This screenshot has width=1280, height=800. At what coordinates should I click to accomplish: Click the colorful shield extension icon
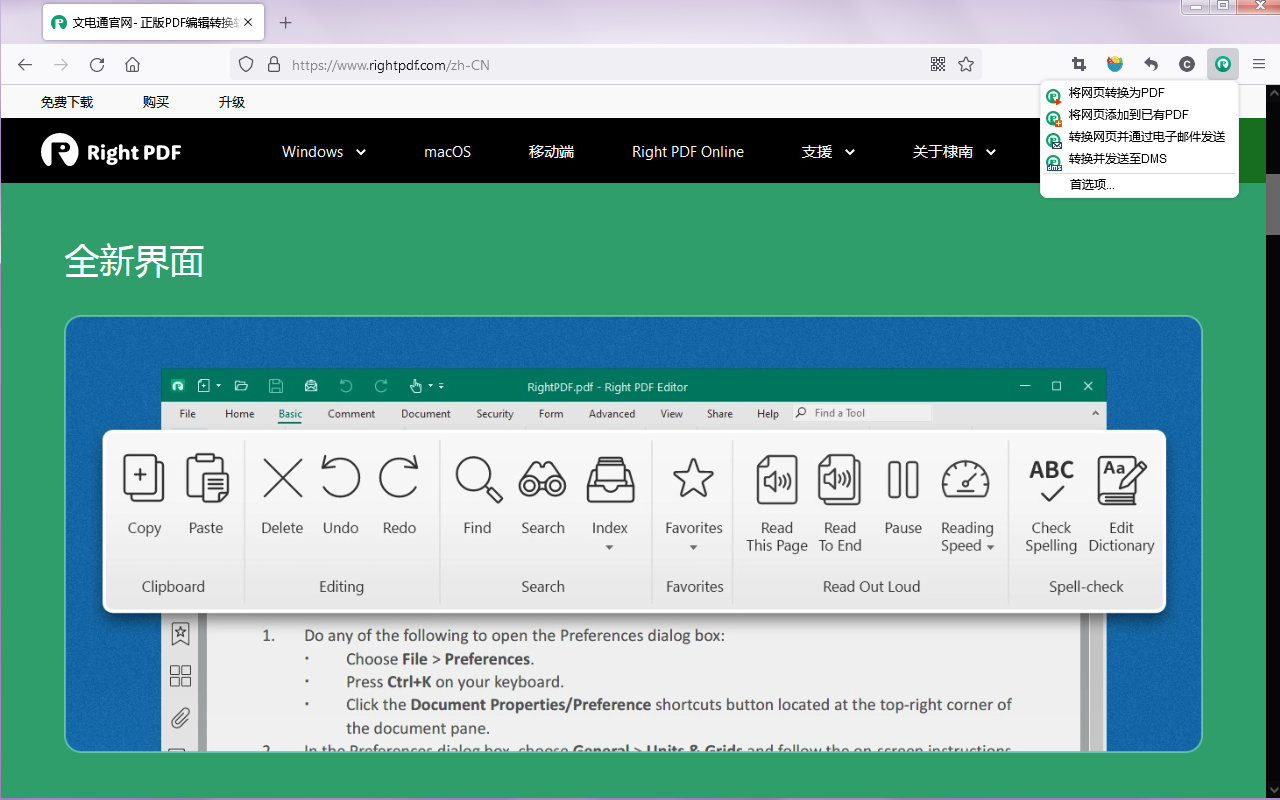pyautogui.click(x=1115, y=65)
